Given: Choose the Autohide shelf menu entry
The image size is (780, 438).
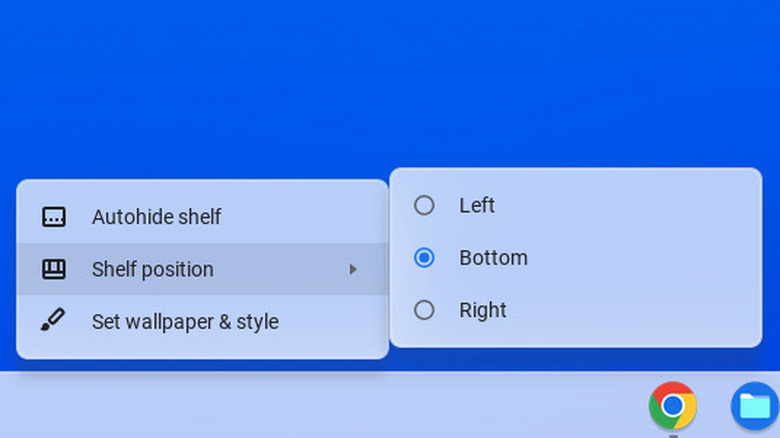Looking at the screenshot, I should [x=157, y=217].
